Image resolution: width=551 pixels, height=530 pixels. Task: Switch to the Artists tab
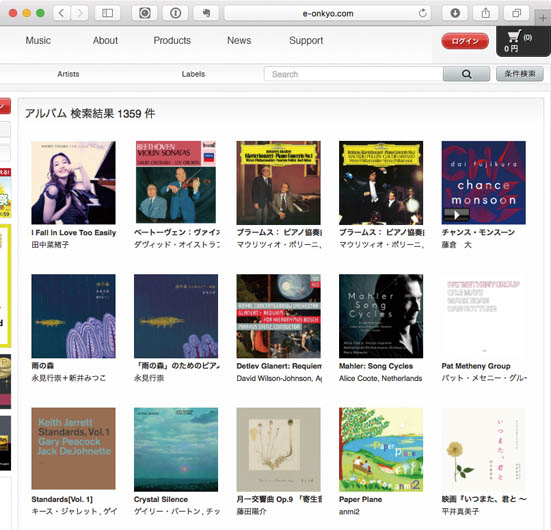click(x=68, y=74)
